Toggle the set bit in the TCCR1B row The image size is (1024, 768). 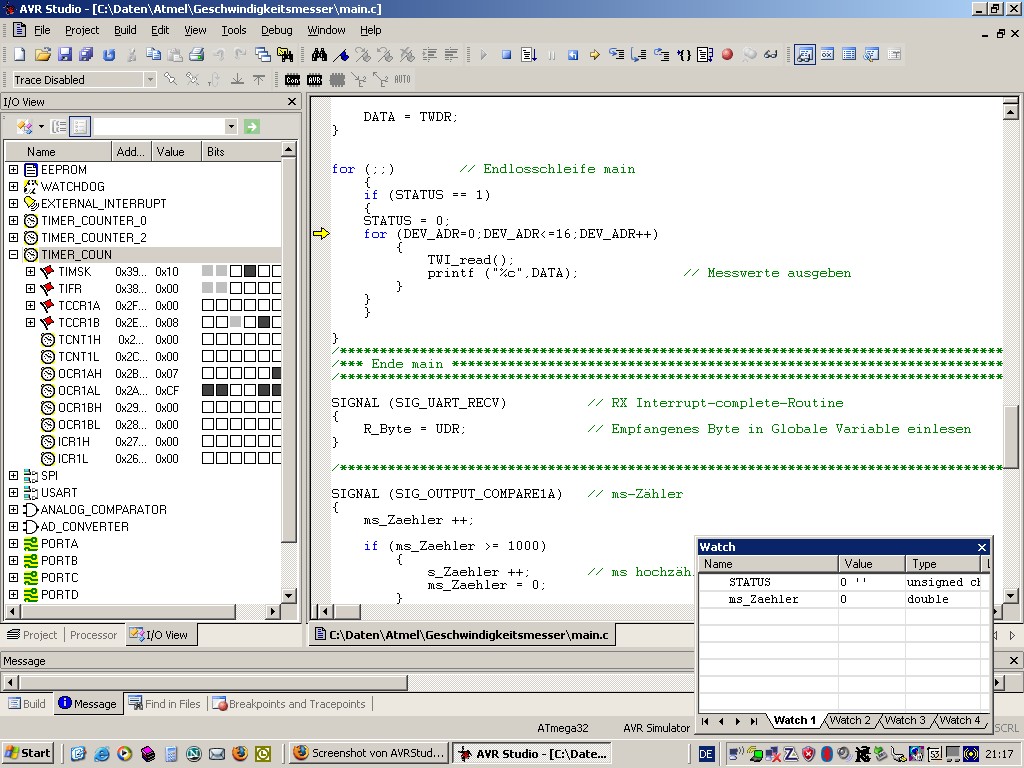click(x=264, y=322)
